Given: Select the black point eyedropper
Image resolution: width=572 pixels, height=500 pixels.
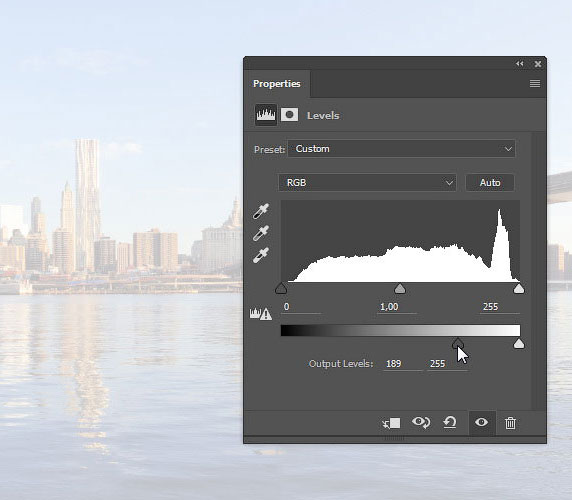Looking at the screenshot, I should [x=261, y=211].
